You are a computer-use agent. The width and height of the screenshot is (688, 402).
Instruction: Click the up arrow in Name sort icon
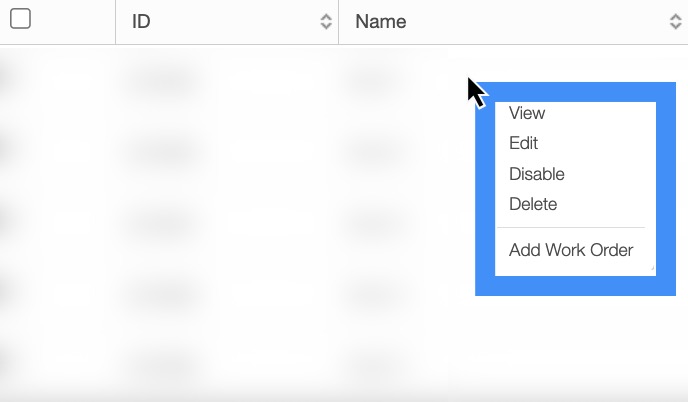675,17
